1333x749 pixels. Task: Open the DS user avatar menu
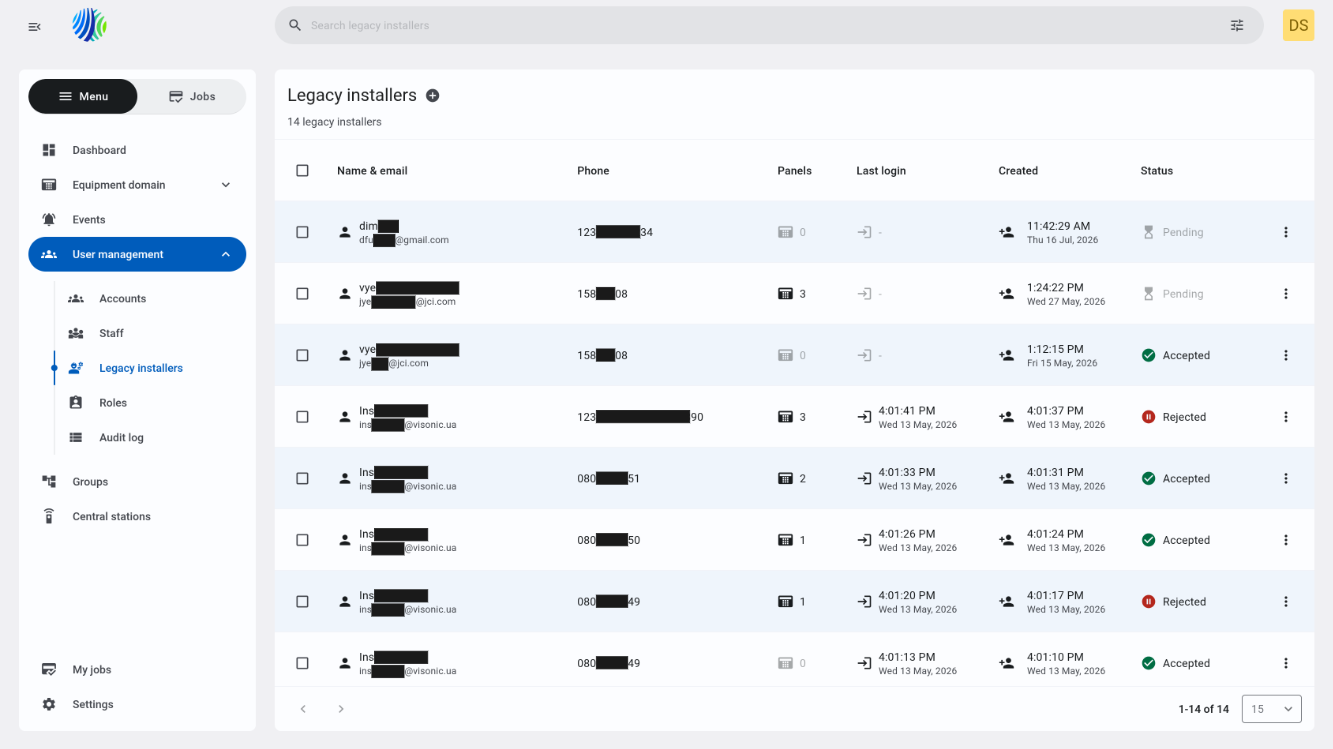point(1298,25)
